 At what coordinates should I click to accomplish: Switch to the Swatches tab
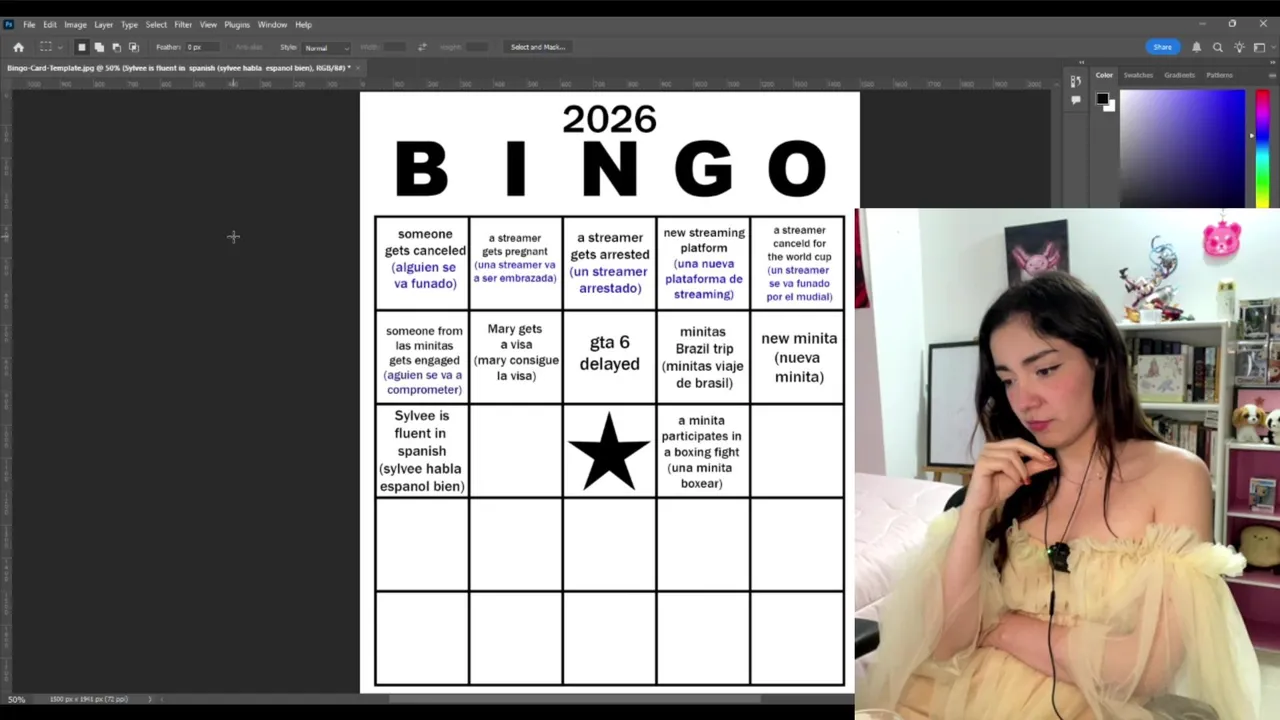pos(1138,75)
